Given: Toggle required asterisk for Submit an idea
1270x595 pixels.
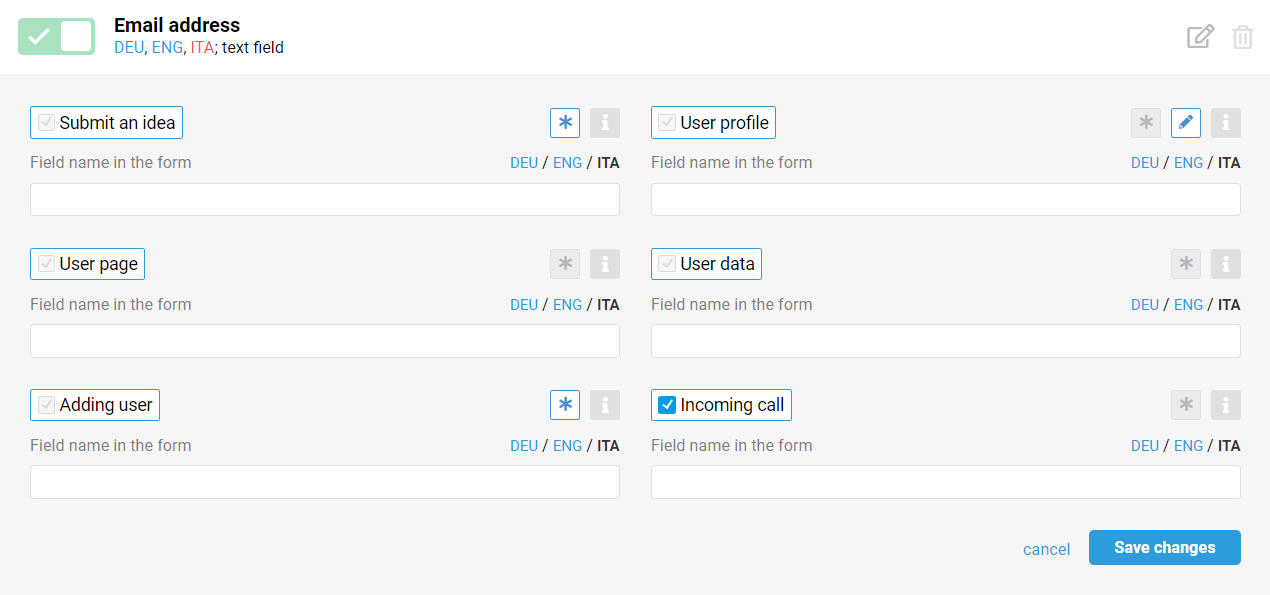Looking at the screenshot, I should click(x=565, y=123).
